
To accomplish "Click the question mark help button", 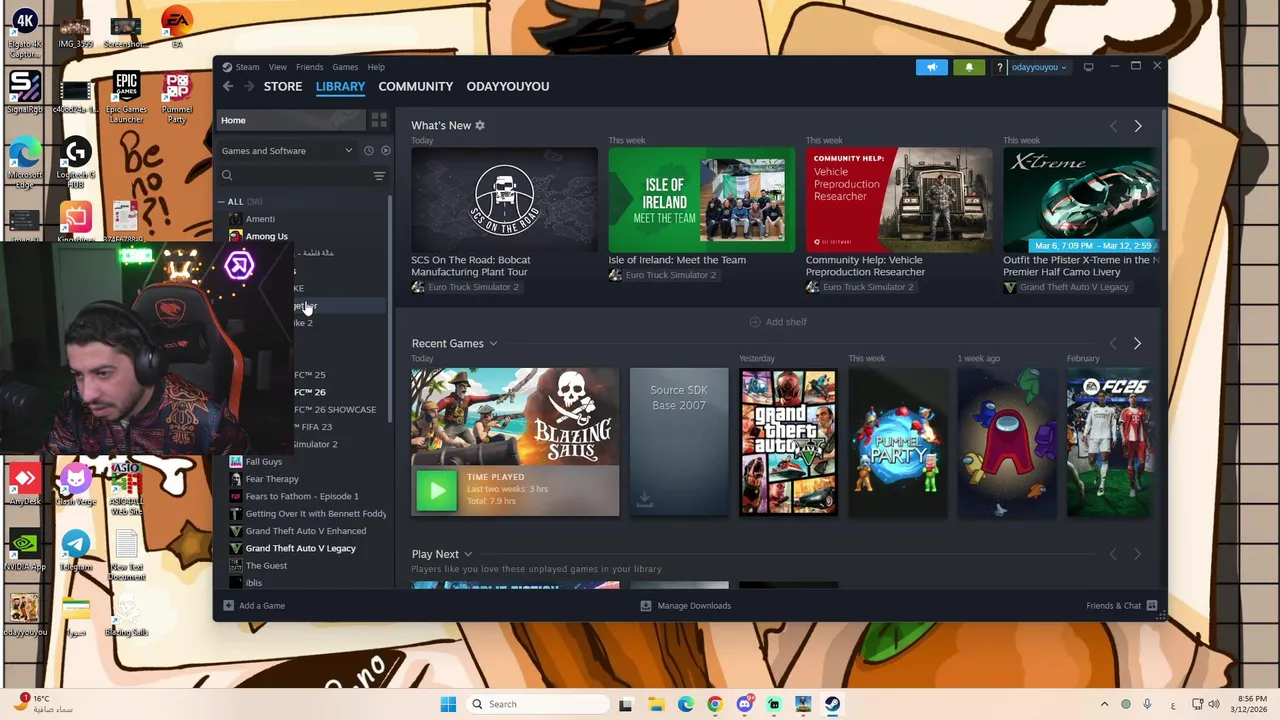I will tap(999, 67).
